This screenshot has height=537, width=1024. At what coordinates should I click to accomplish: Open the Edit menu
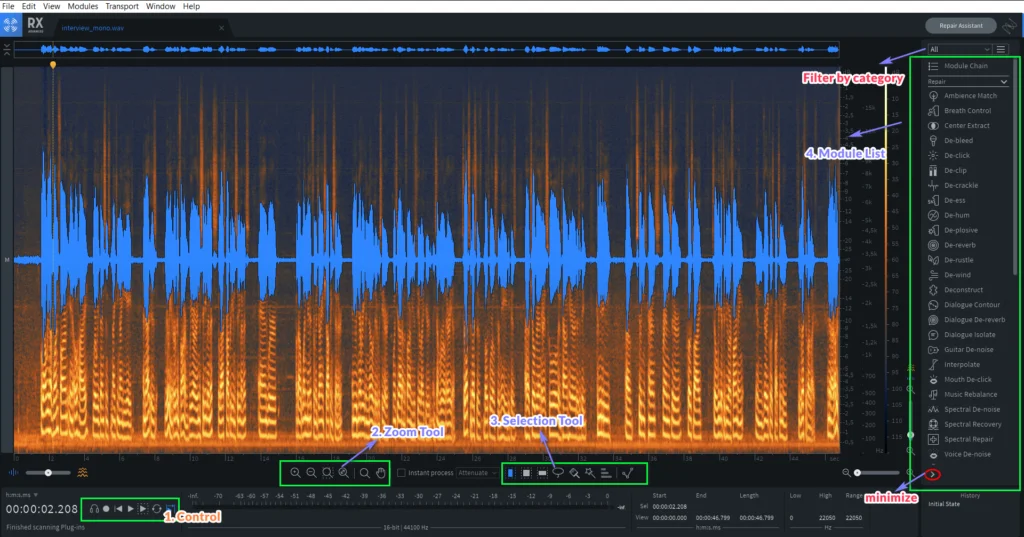29,6
